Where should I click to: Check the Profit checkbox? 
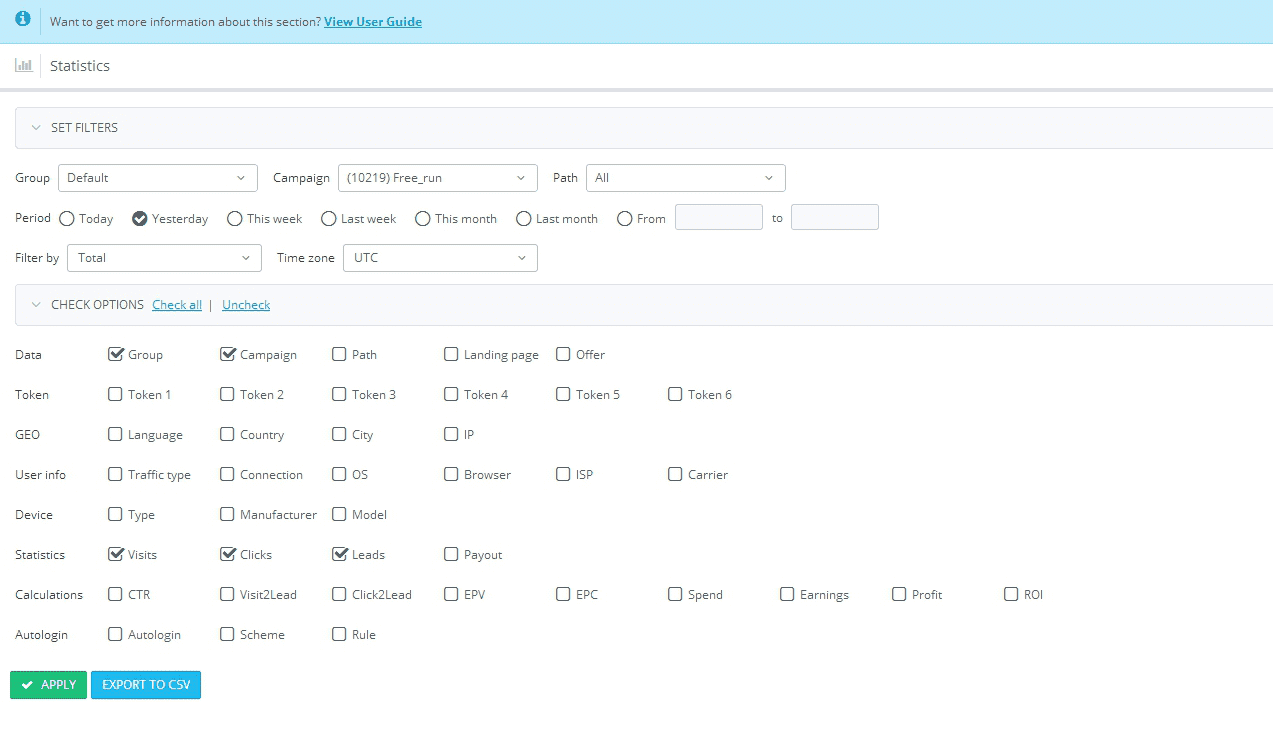point(899,594)
